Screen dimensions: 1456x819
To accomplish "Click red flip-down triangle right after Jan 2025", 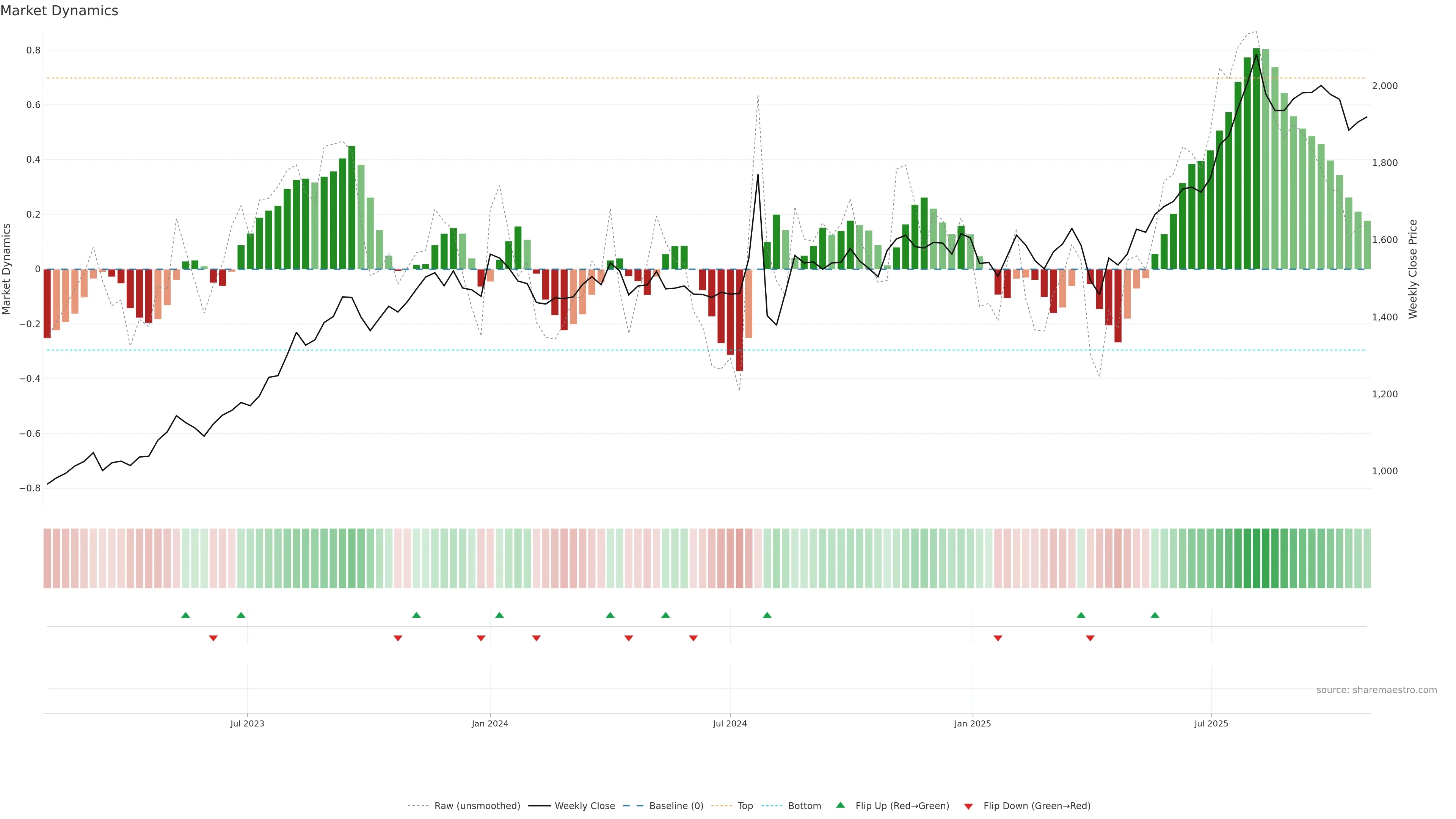I will click(x=998, y=638).
